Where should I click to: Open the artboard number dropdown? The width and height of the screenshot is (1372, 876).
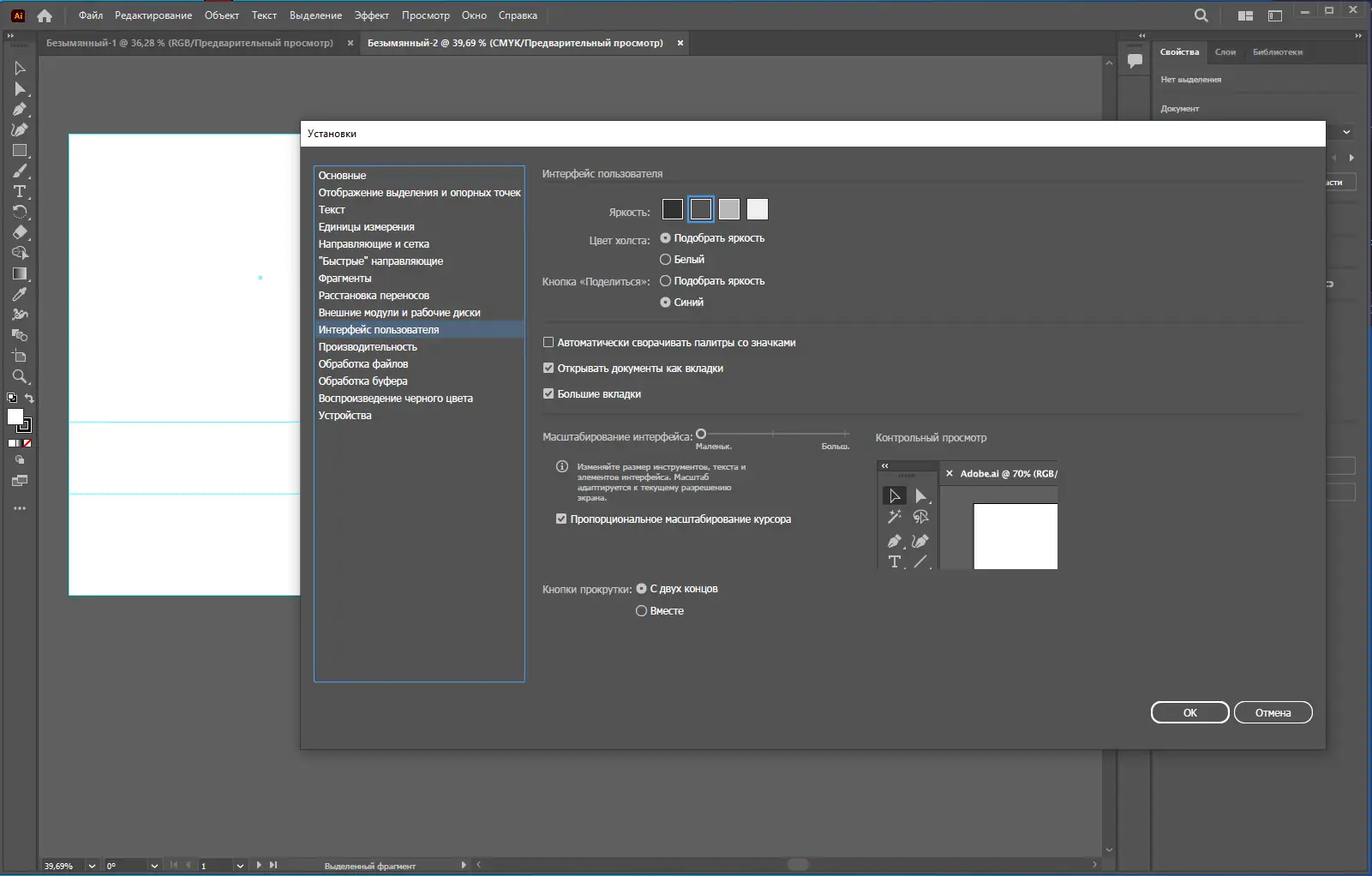point(240,866)
